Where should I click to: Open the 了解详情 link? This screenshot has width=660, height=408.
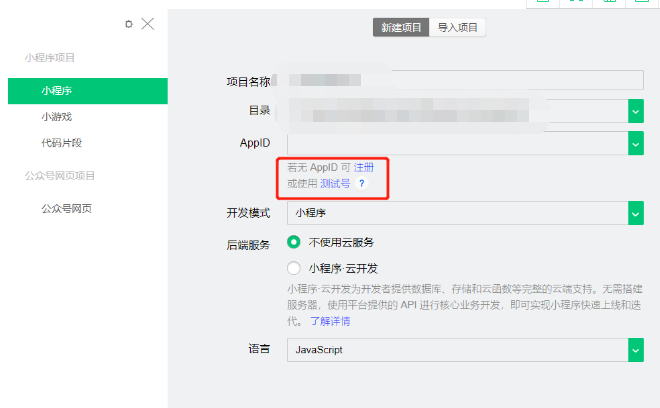point(330,321)
